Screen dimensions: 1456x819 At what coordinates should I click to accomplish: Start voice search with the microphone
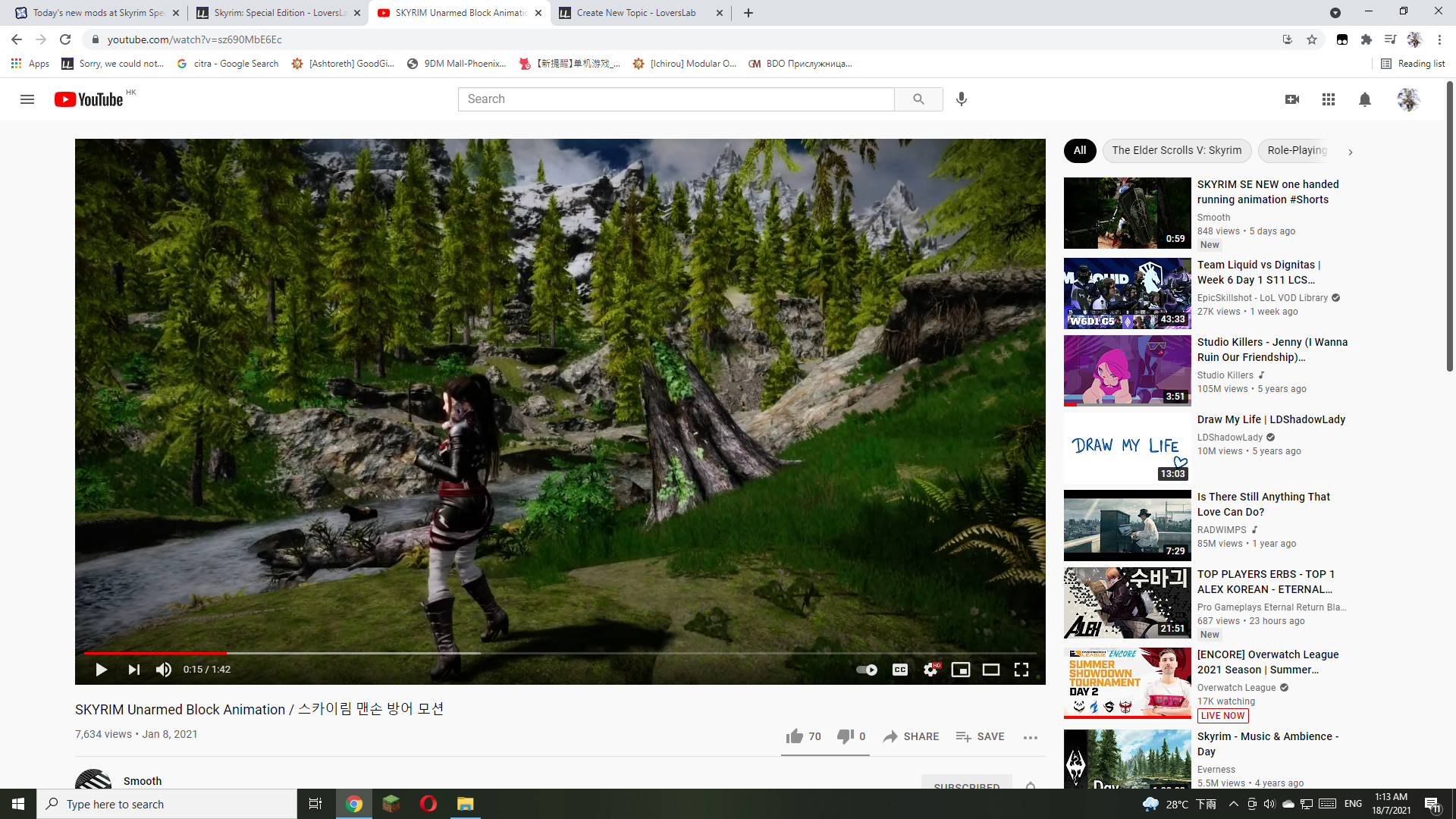pyautogui.click(x=962, y=99)
